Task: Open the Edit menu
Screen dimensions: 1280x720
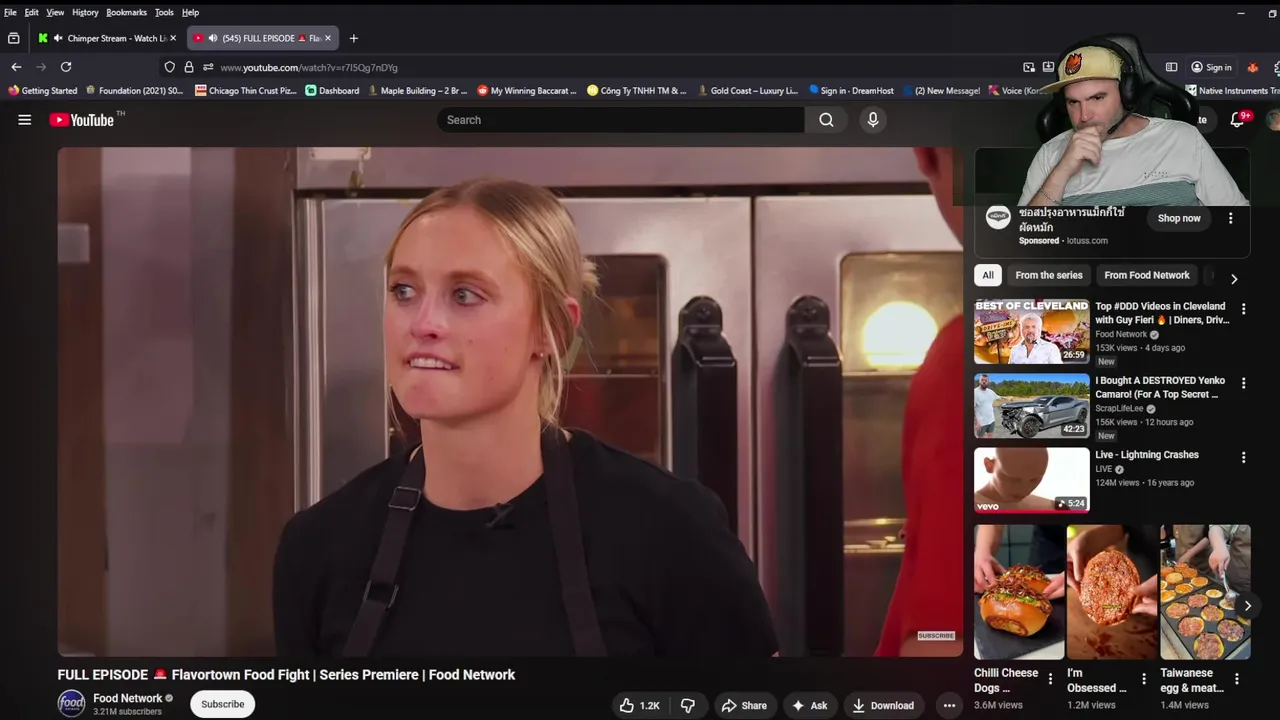Action: [31, 12]
